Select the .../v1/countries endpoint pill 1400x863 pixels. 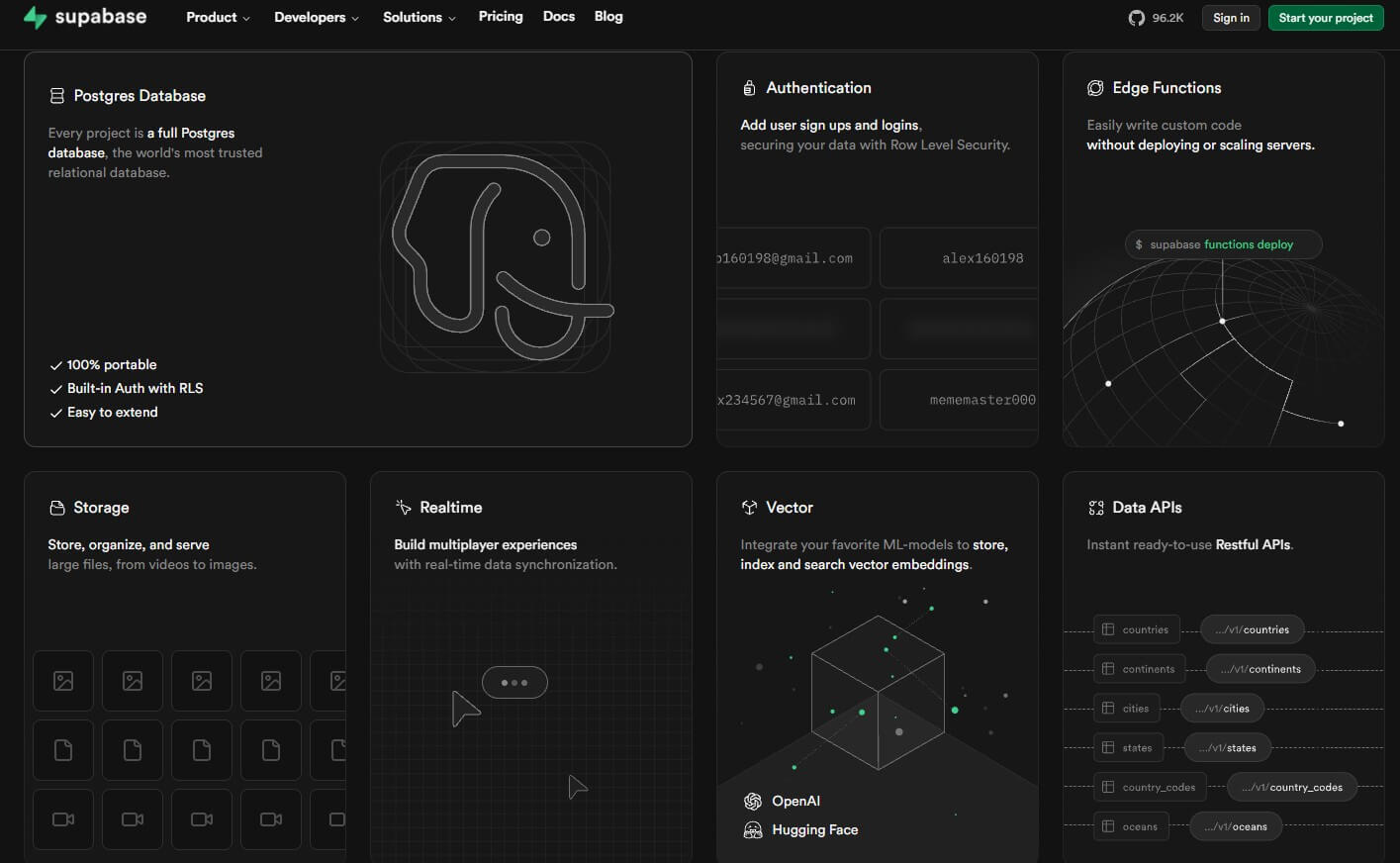[x=1252, y=629]
